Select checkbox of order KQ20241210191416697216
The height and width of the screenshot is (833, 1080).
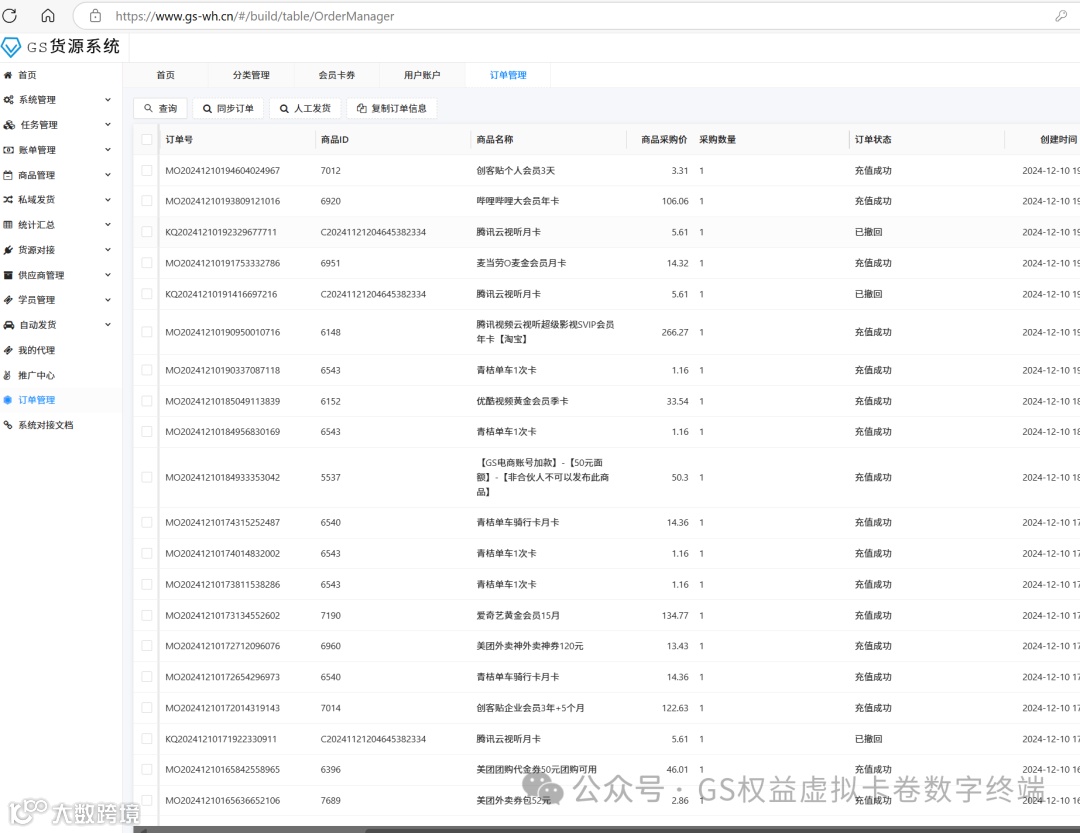(x=147, y=294)
